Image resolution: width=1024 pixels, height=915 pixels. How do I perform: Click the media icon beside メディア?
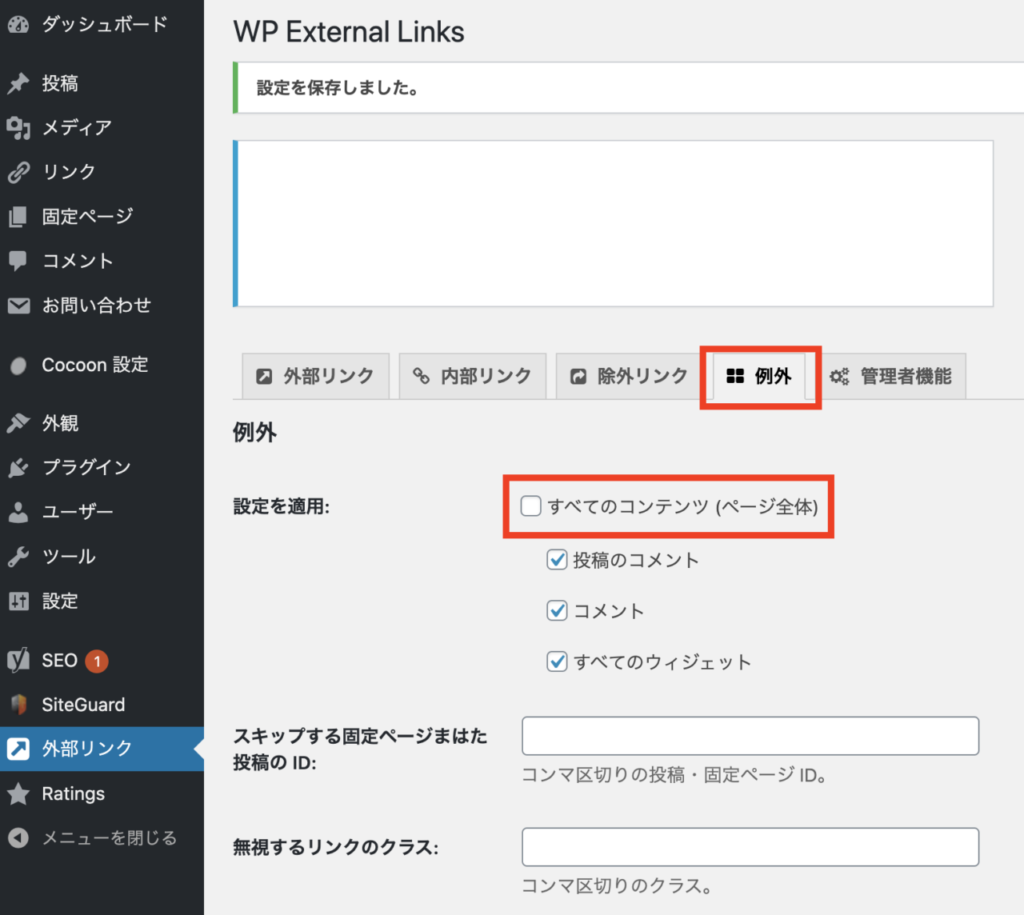tap(18, 127)
